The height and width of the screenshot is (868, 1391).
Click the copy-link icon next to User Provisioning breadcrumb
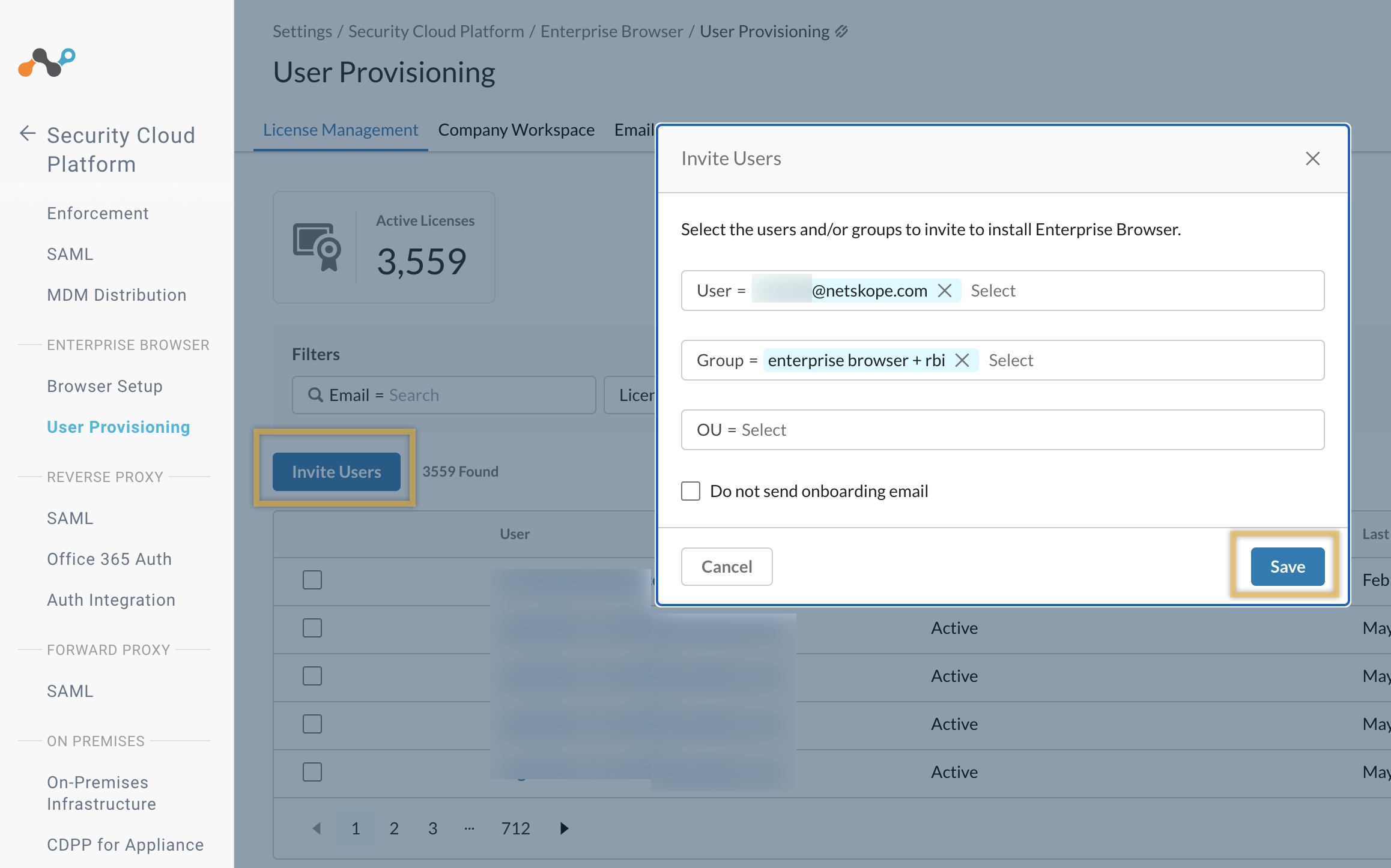842,31
